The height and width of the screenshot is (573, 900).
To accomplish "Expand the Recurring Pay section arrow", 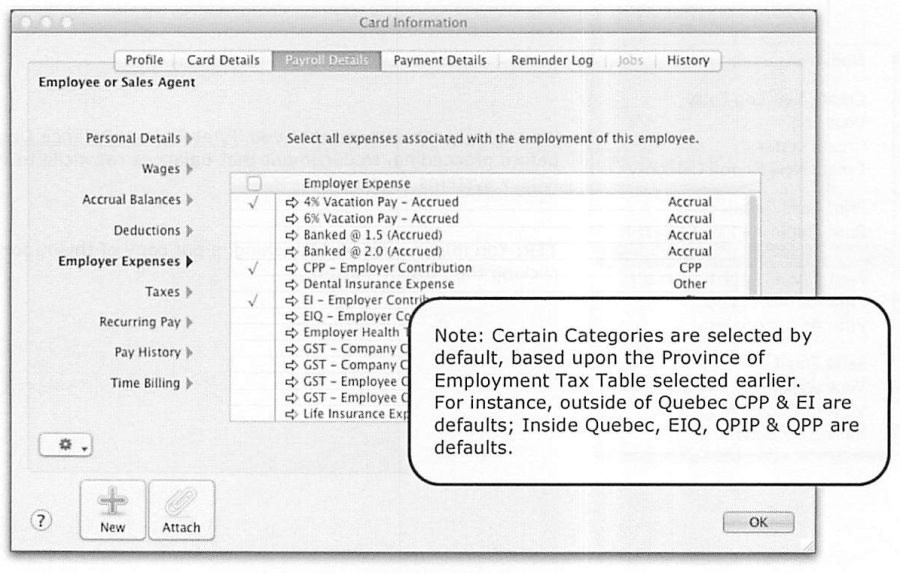I will point(189,322).
